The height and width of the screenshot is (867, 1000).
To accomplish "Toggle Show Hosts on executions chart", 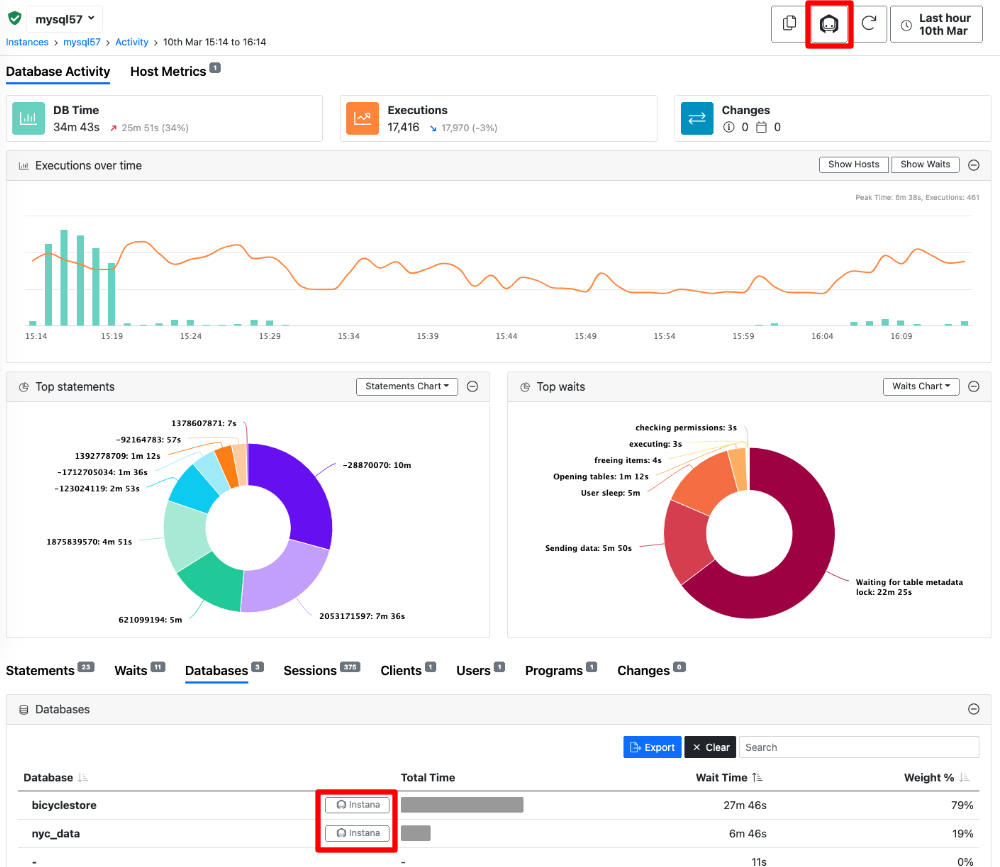I will [853, 165].
